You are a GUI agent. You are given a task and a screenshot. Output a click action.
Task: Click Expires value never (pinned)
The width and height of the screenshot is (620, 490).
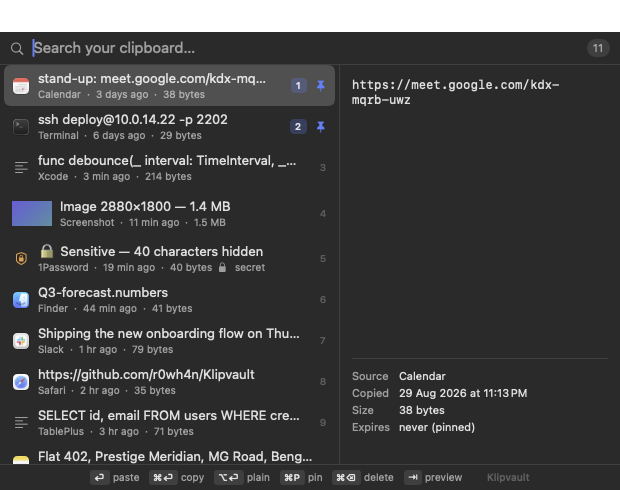coord(437,427)
